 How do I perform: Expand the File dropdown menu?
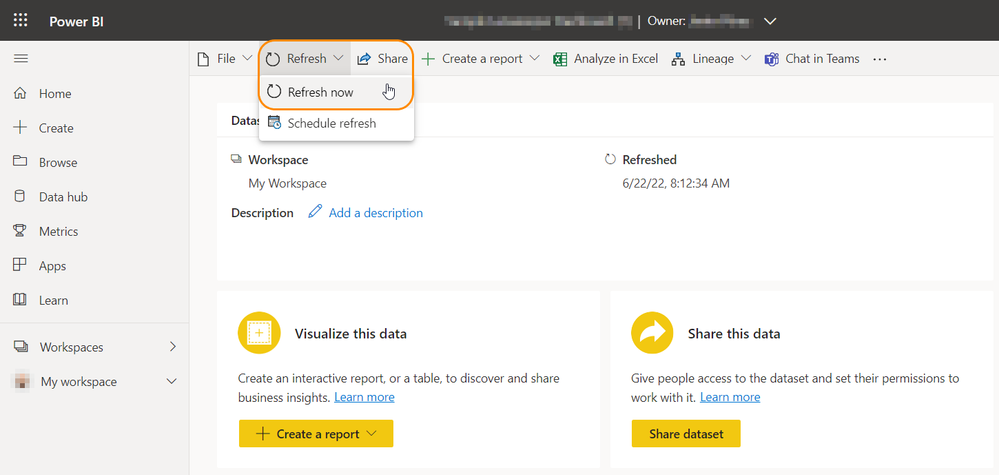point(225,59)
